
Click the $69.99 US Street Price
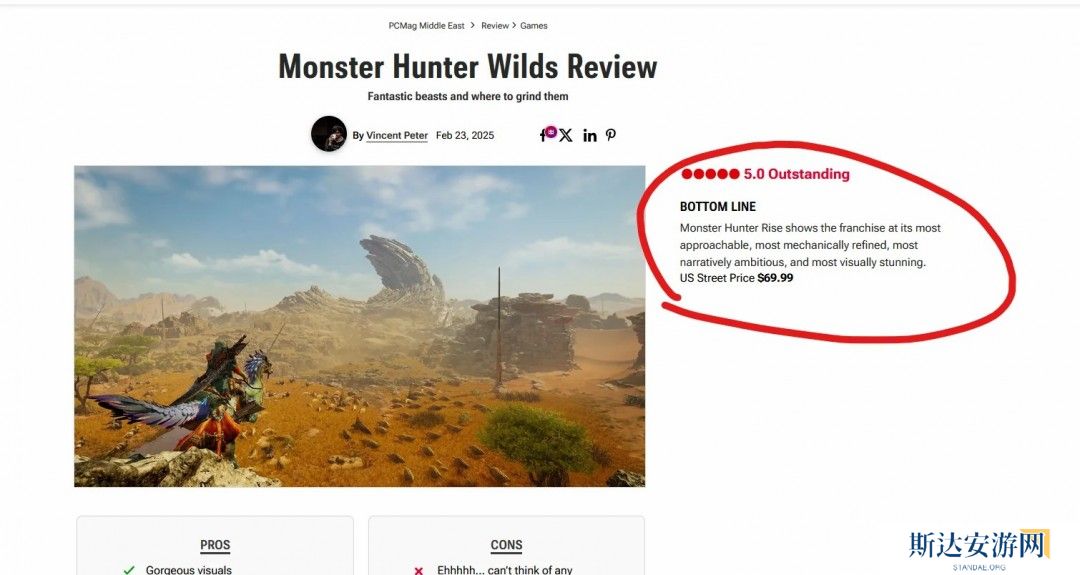775,278
